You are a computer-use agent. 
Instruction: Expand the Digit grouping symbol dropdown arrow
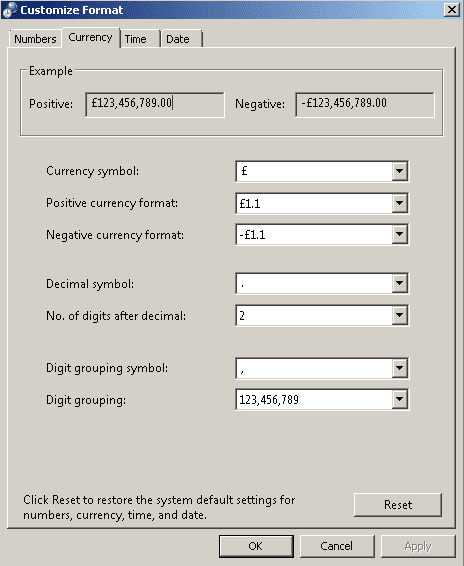[x=399, y=369]
